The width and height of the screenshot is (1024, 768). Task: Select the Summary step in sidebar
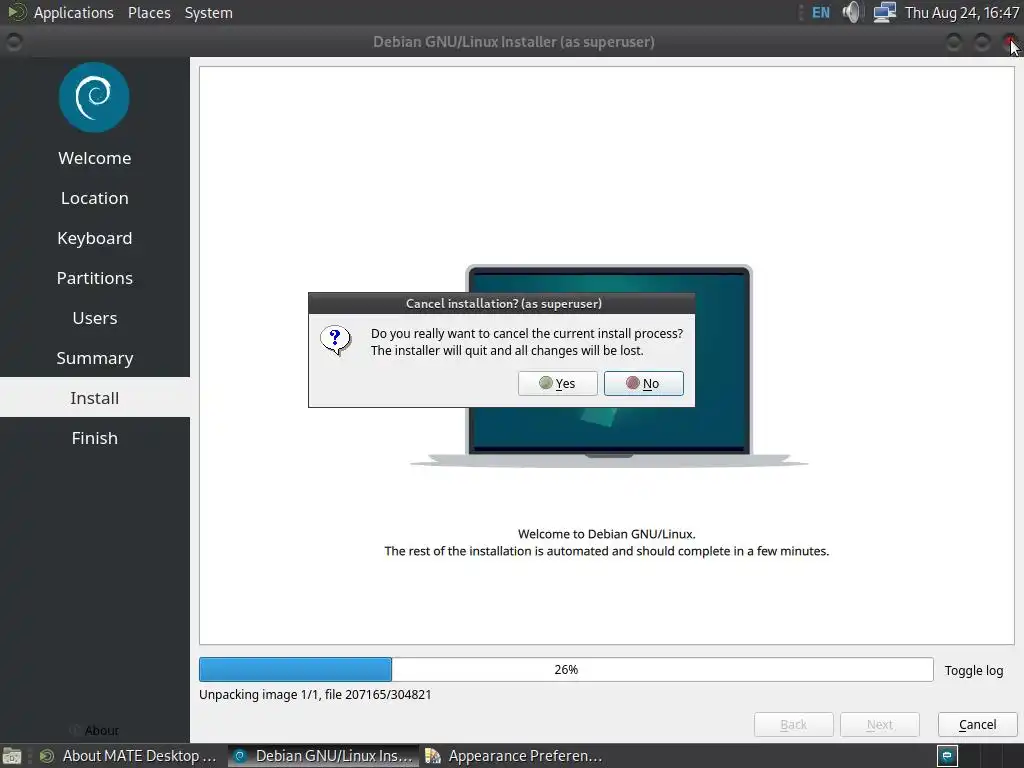pos(95,358)
